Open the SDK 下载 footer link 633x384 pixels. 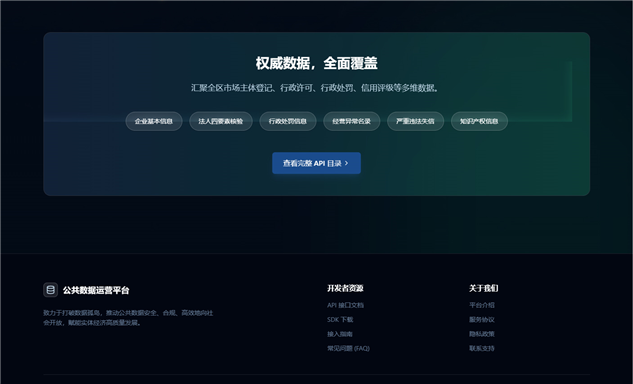coord(340,319)
